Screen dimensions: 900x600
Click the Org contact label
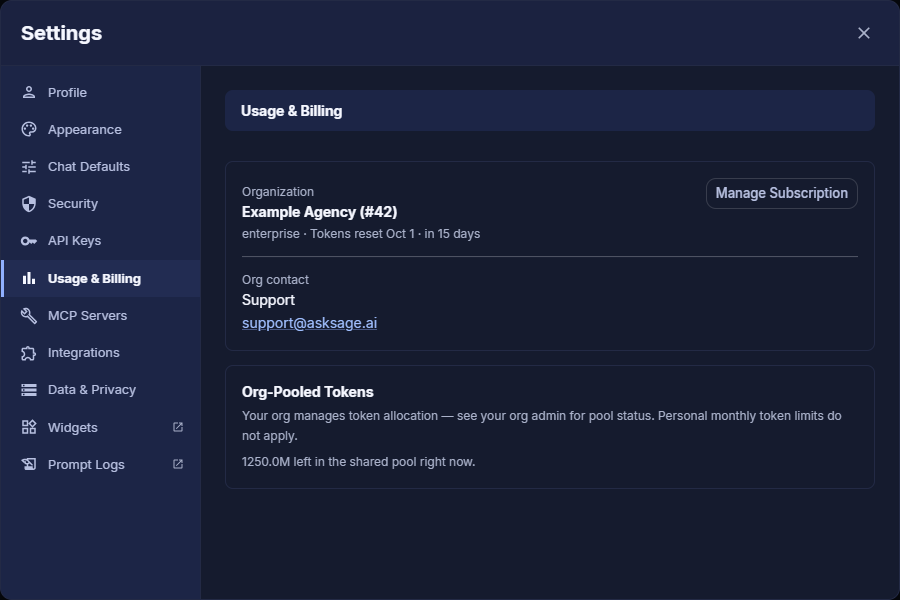click(x=275, y=280)
